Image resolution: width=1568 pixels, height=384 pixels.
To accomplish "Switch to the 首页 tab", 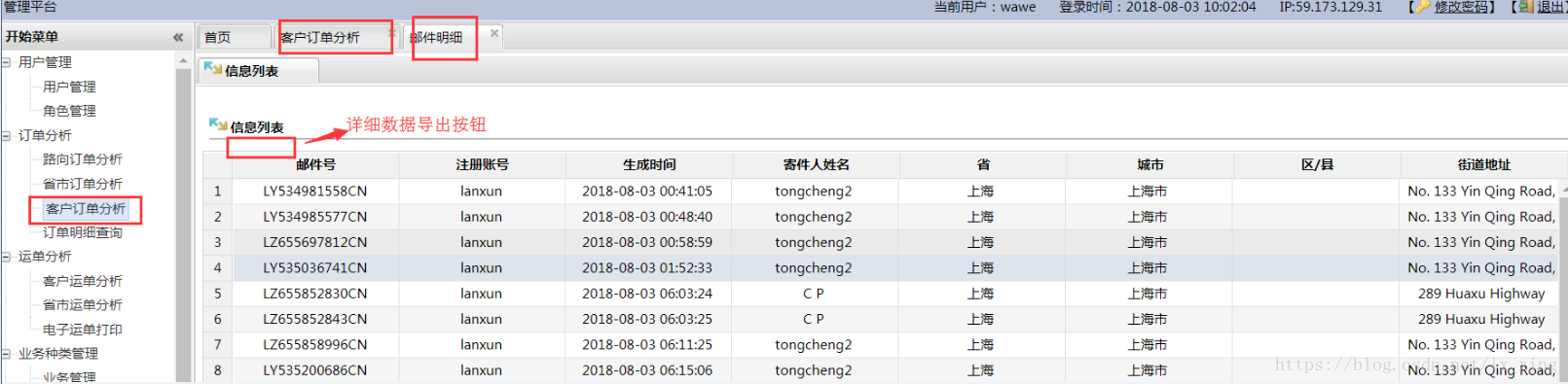I will [x=234, y=37].
